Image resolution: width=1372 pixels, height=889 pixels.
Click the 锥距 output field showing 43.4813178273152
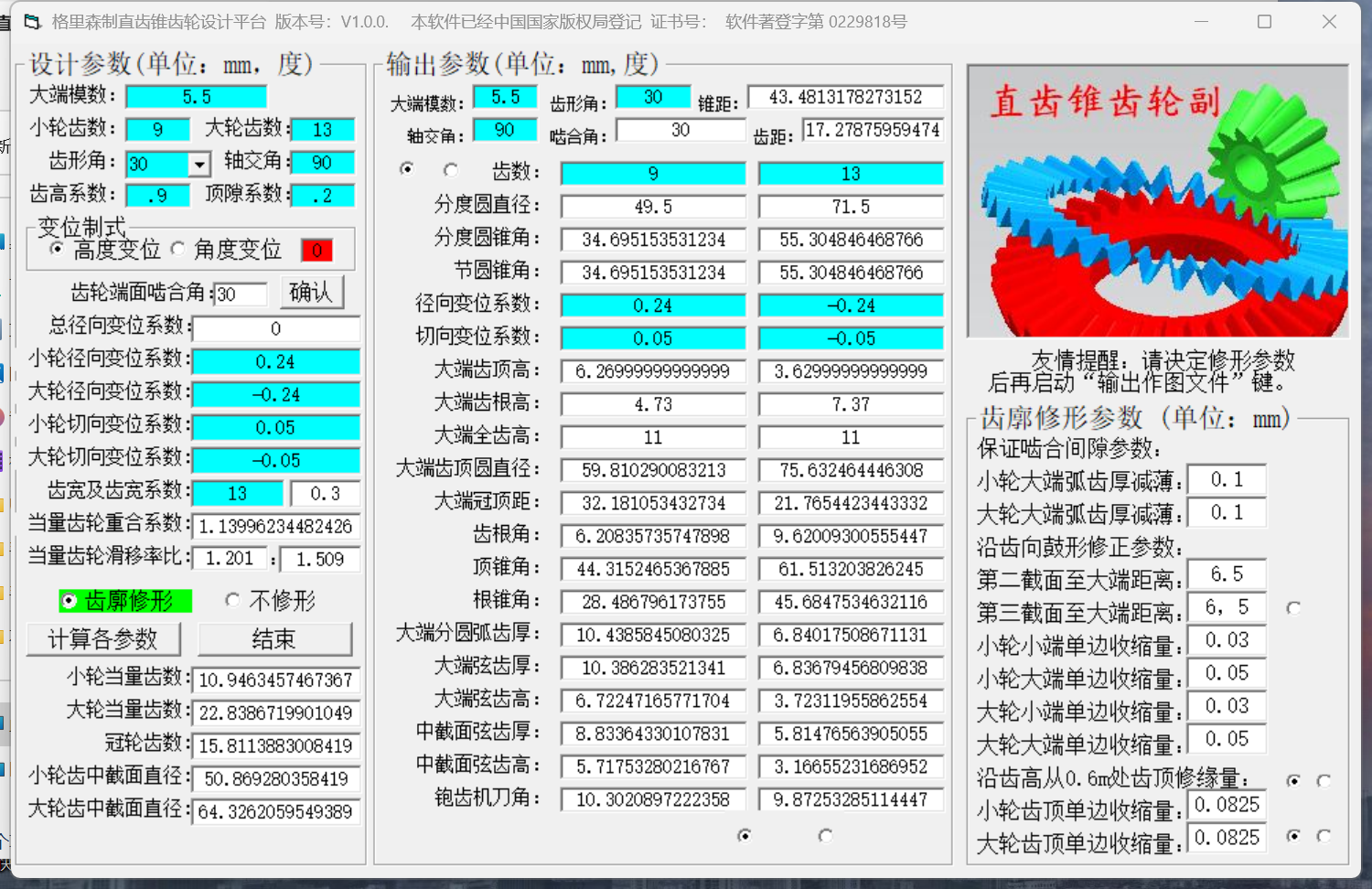point(846,96)
